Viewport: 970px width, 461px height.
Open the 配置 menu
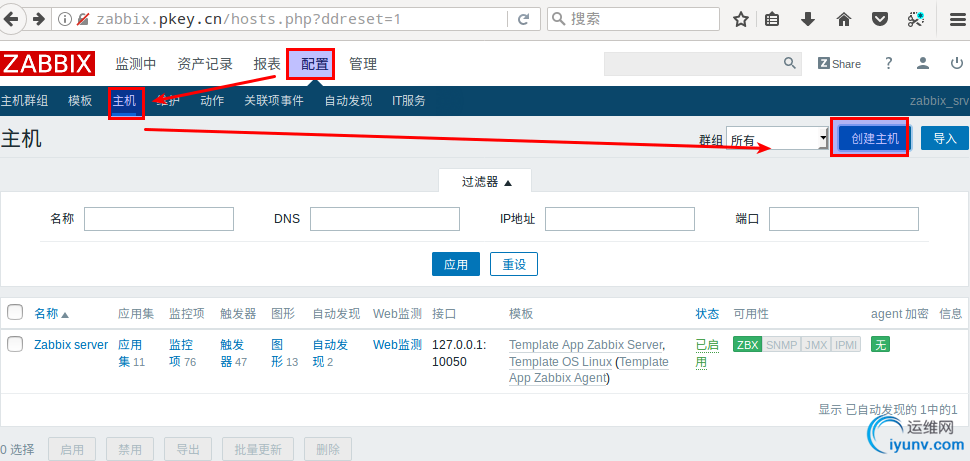coord(315,64)
